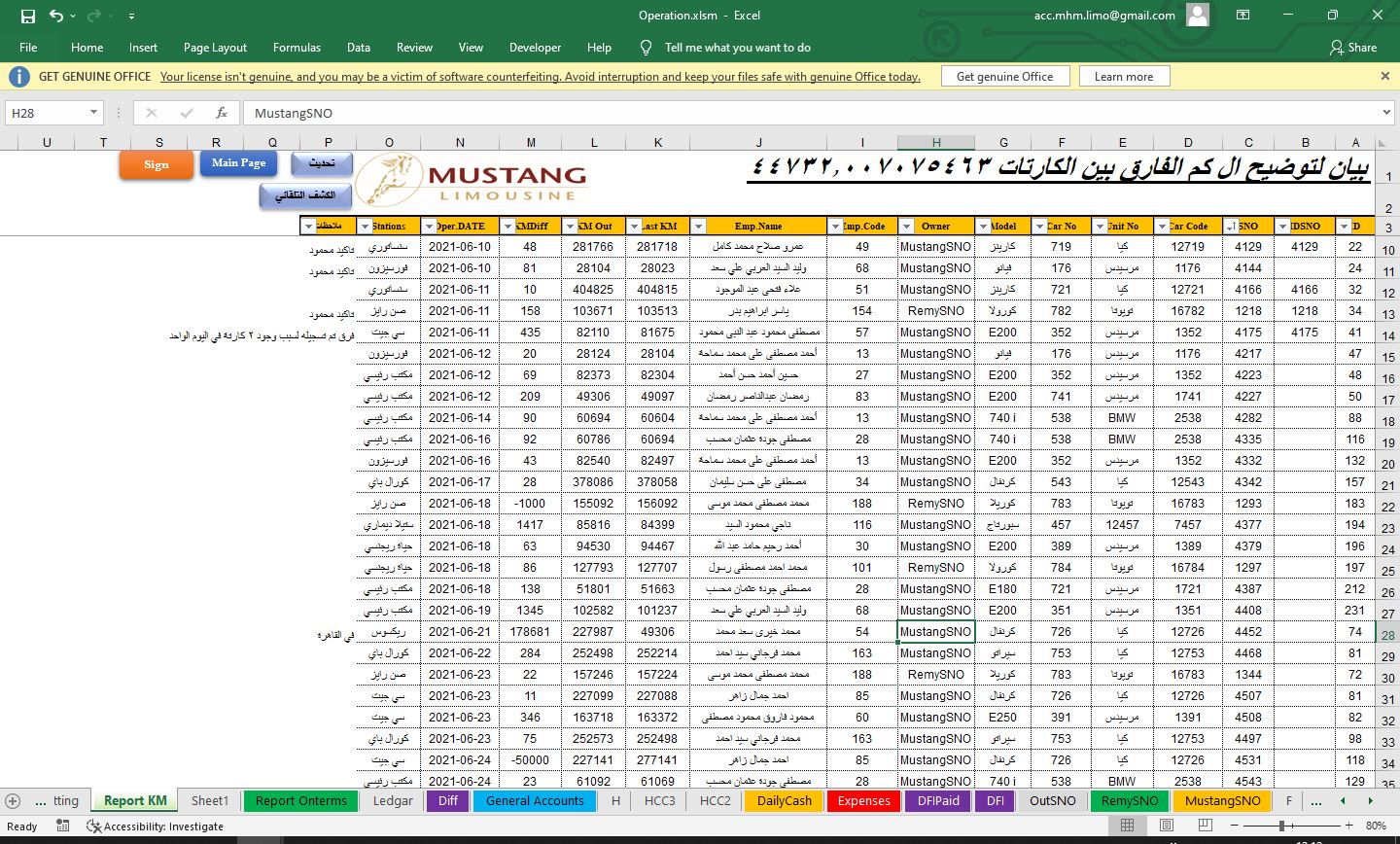
Task: Click the Get genuine Office button
Action: [x=1004, y=77]
